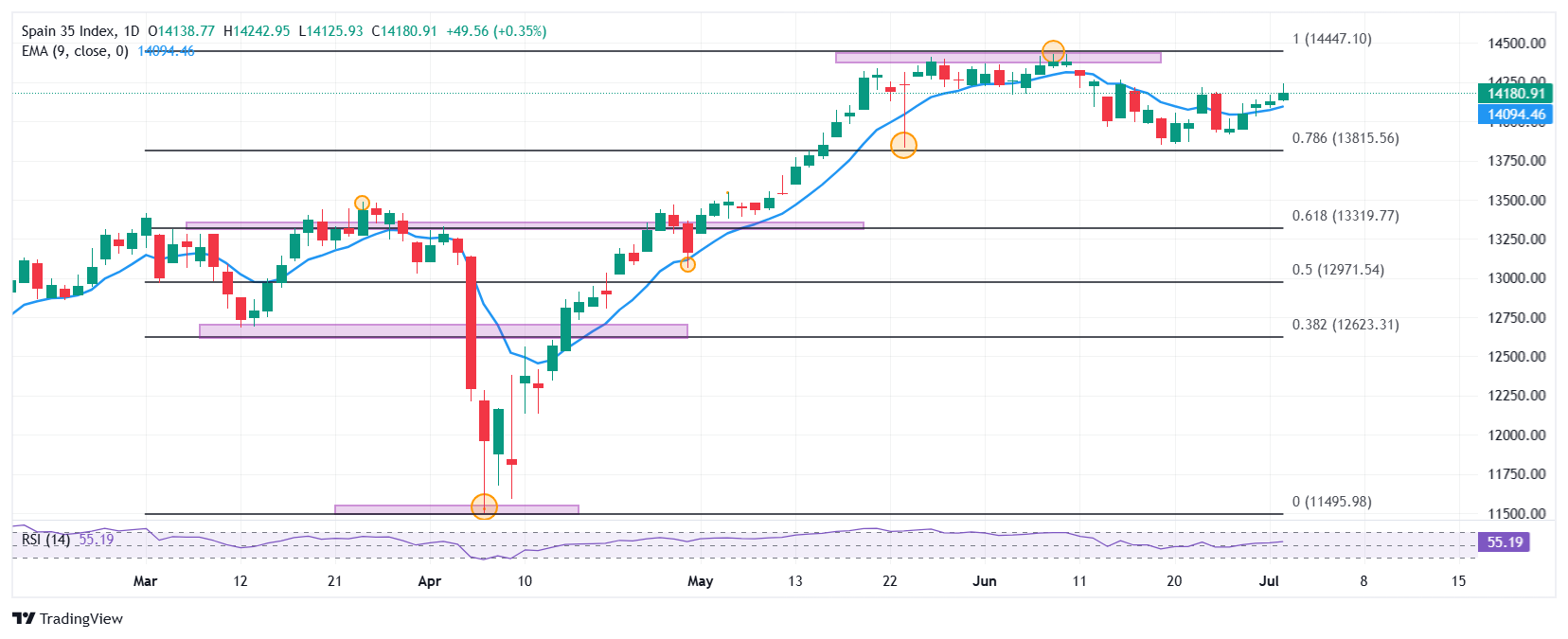The image size is (1568, 639).
Task: Click the Apr marker on time axis
Action: point(429,581)
